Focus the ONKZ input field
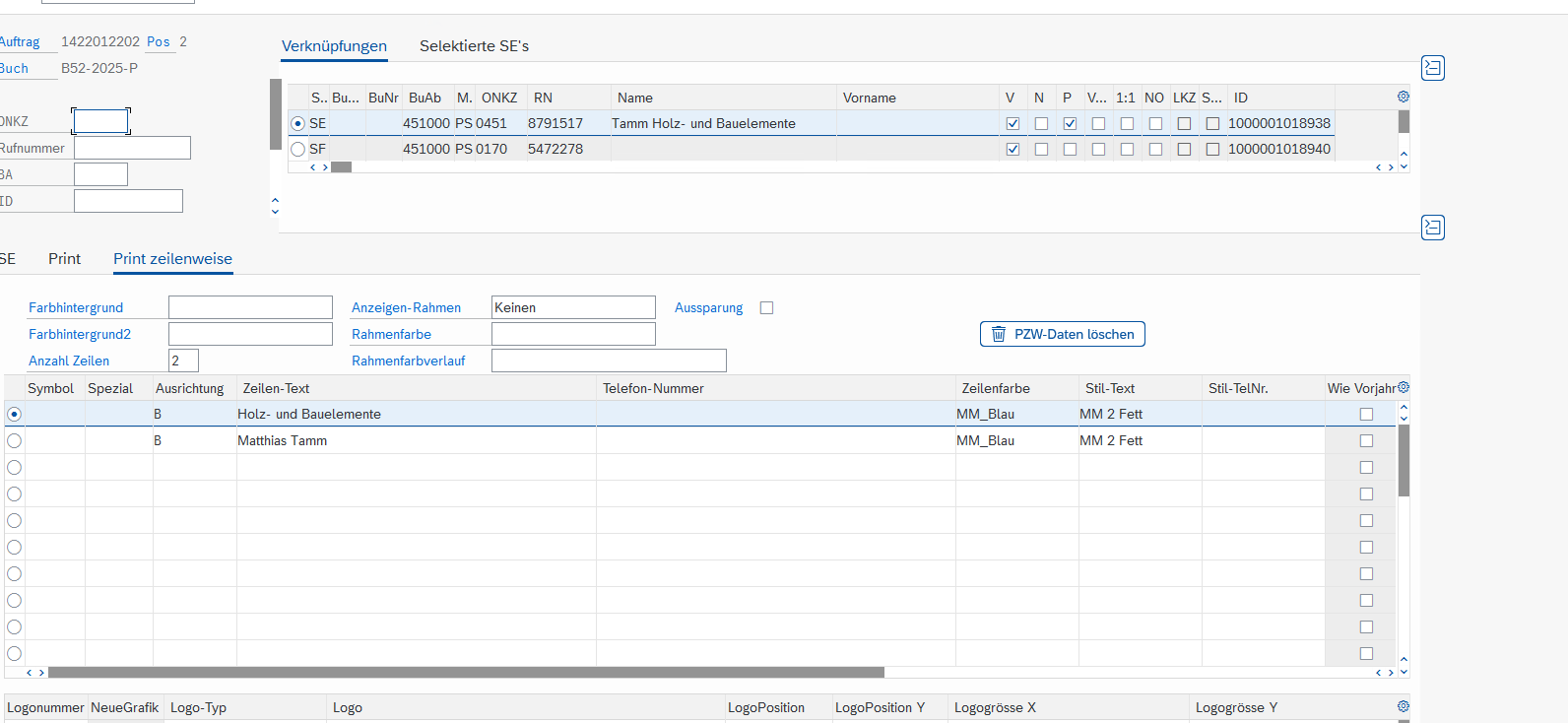Image resolution: width=1568 pixels, height=723 pixels. pos(100,121)
